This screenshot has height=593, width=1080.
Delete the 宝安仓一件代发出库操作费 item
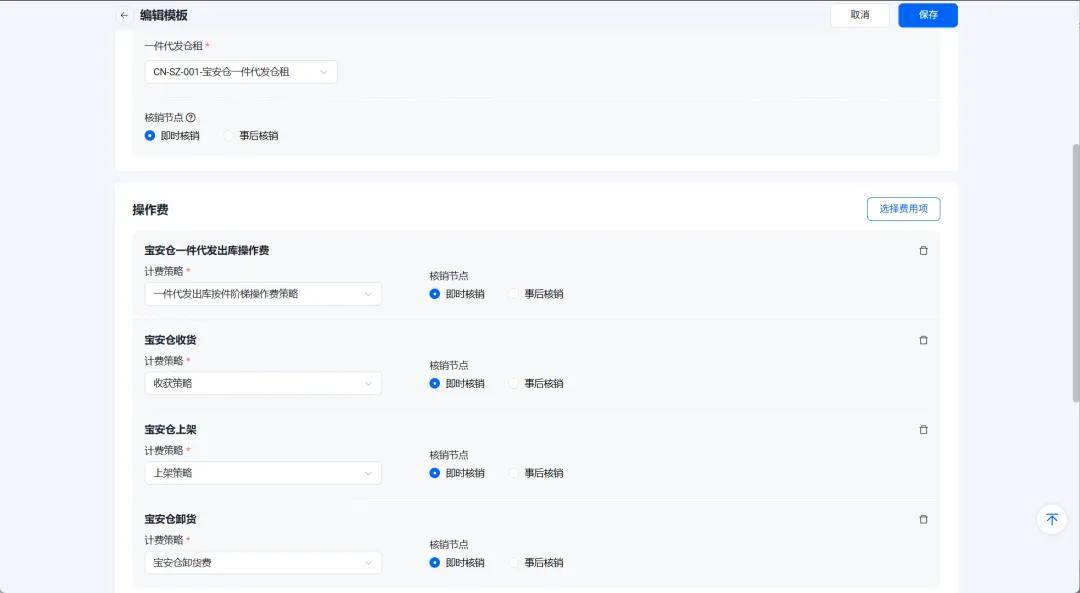(x=924, y=251)
